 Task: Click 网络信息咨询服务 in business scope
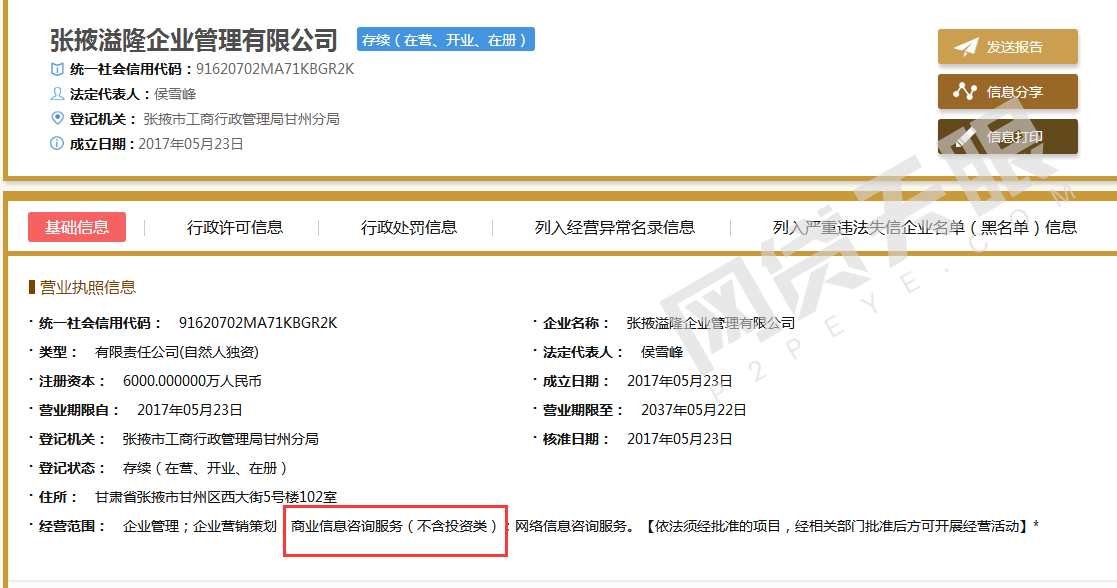(571, 526)
